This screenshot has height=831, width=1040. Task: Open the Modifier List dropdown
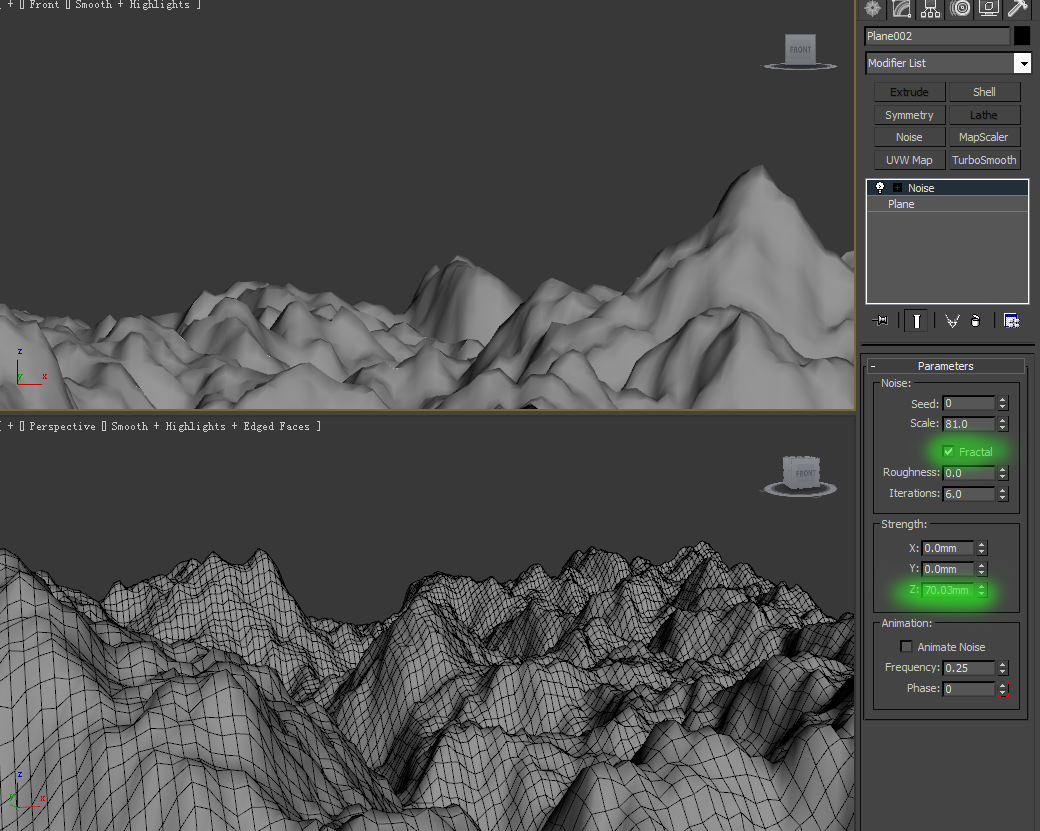pos(1022,63)
